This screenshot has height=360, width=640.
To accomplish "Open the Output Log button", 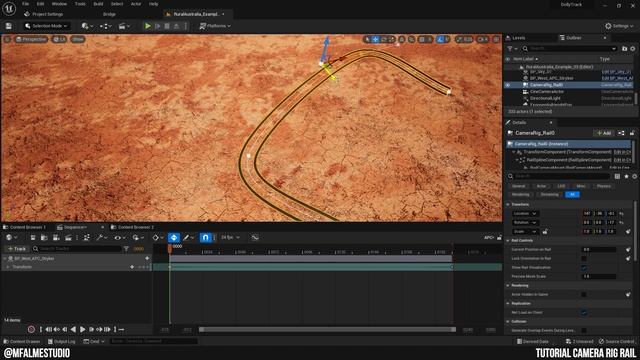I will pos(62,341).
